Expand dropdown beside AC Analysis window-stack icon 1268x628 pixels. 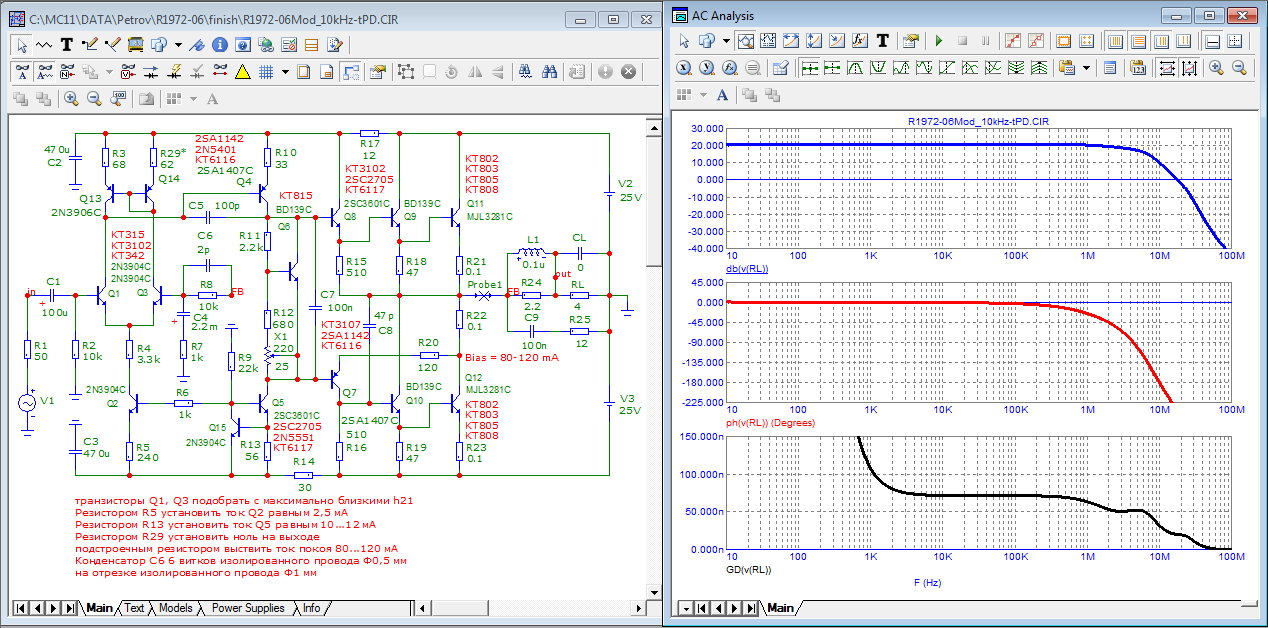(x=725, y=41)
